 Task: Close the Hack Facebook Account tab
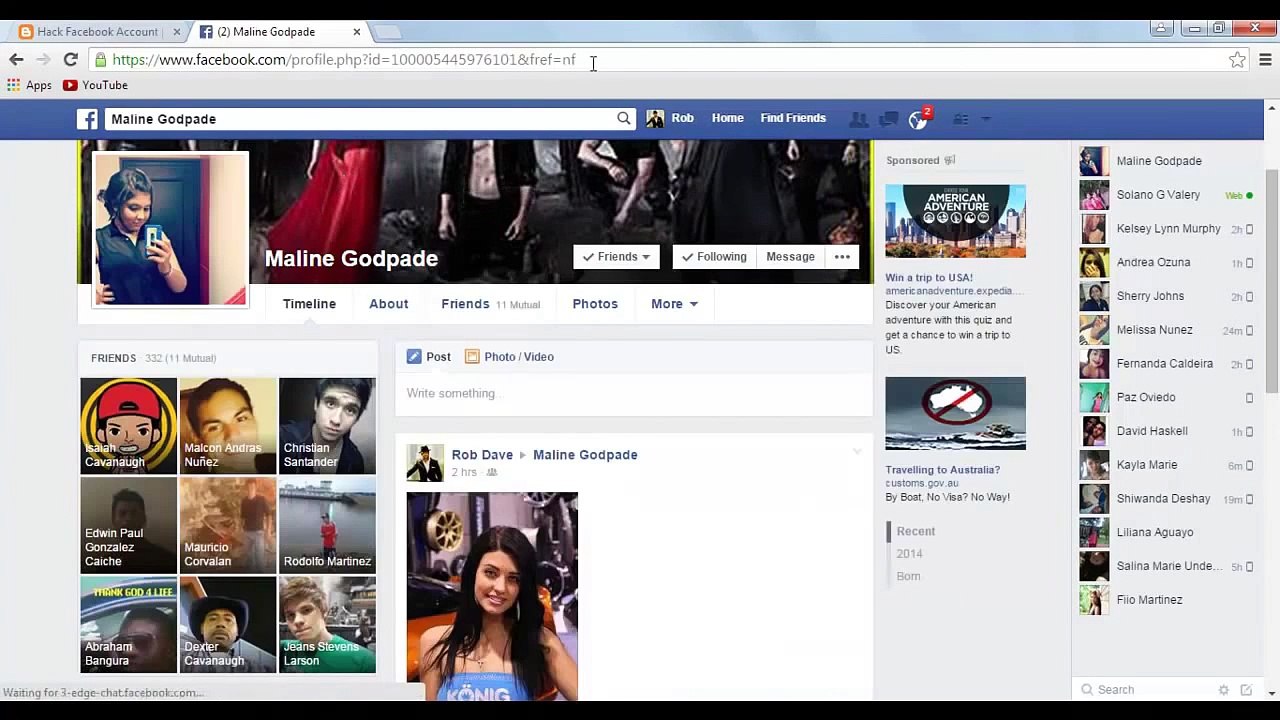pos(177,32)
